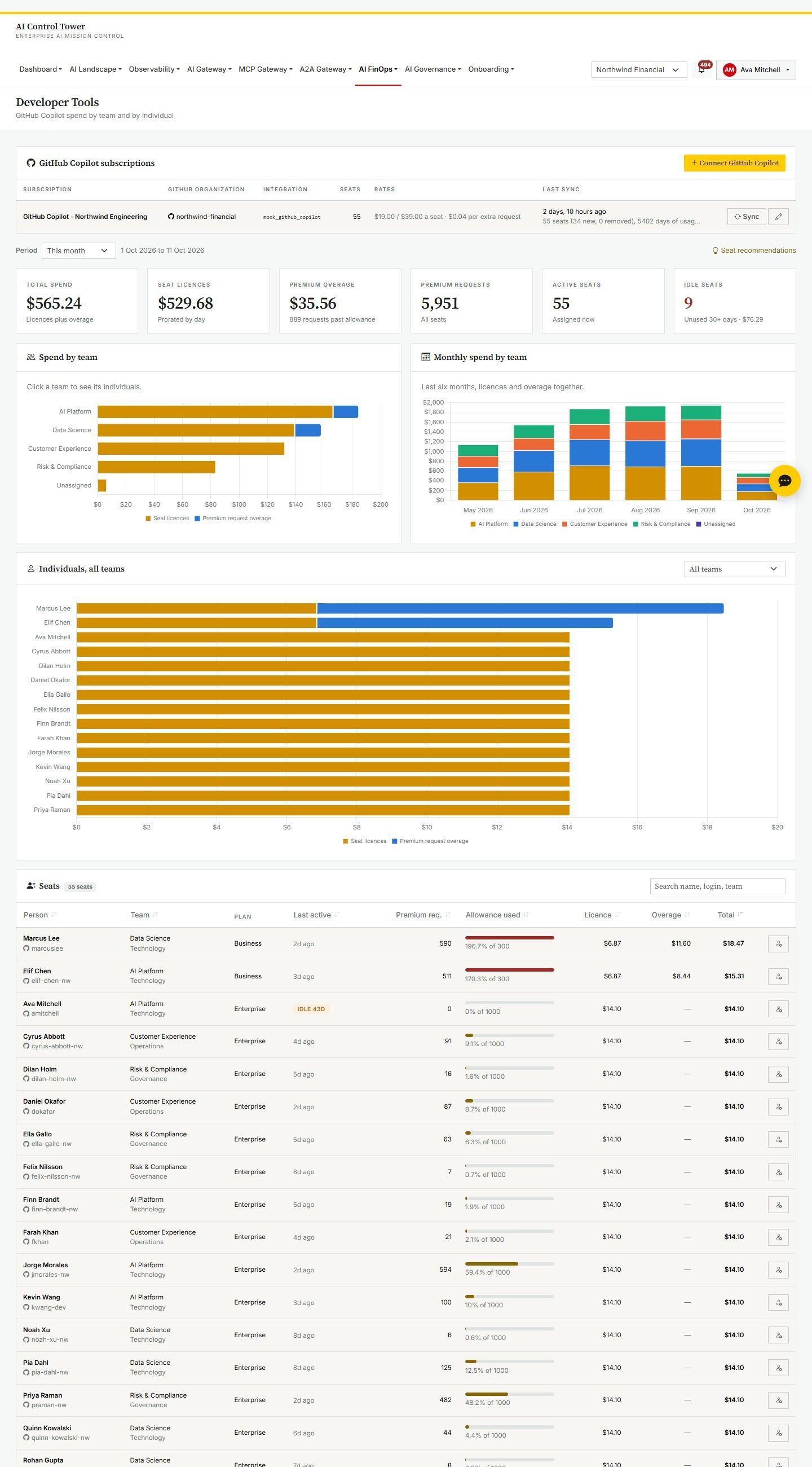Click Marcus Lee's allowance used progress bar
Screen dimensions: 812x1467
(509, 937)
